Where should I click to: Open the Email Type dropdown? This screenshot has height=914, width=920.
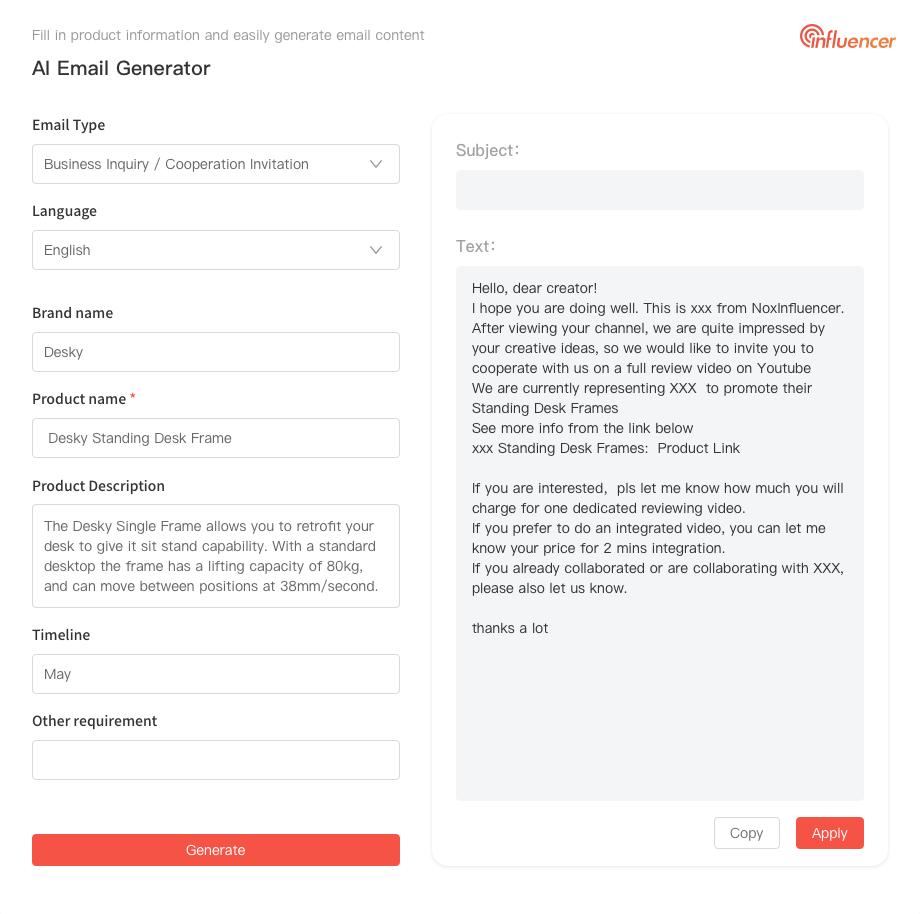tap(200, 164)
